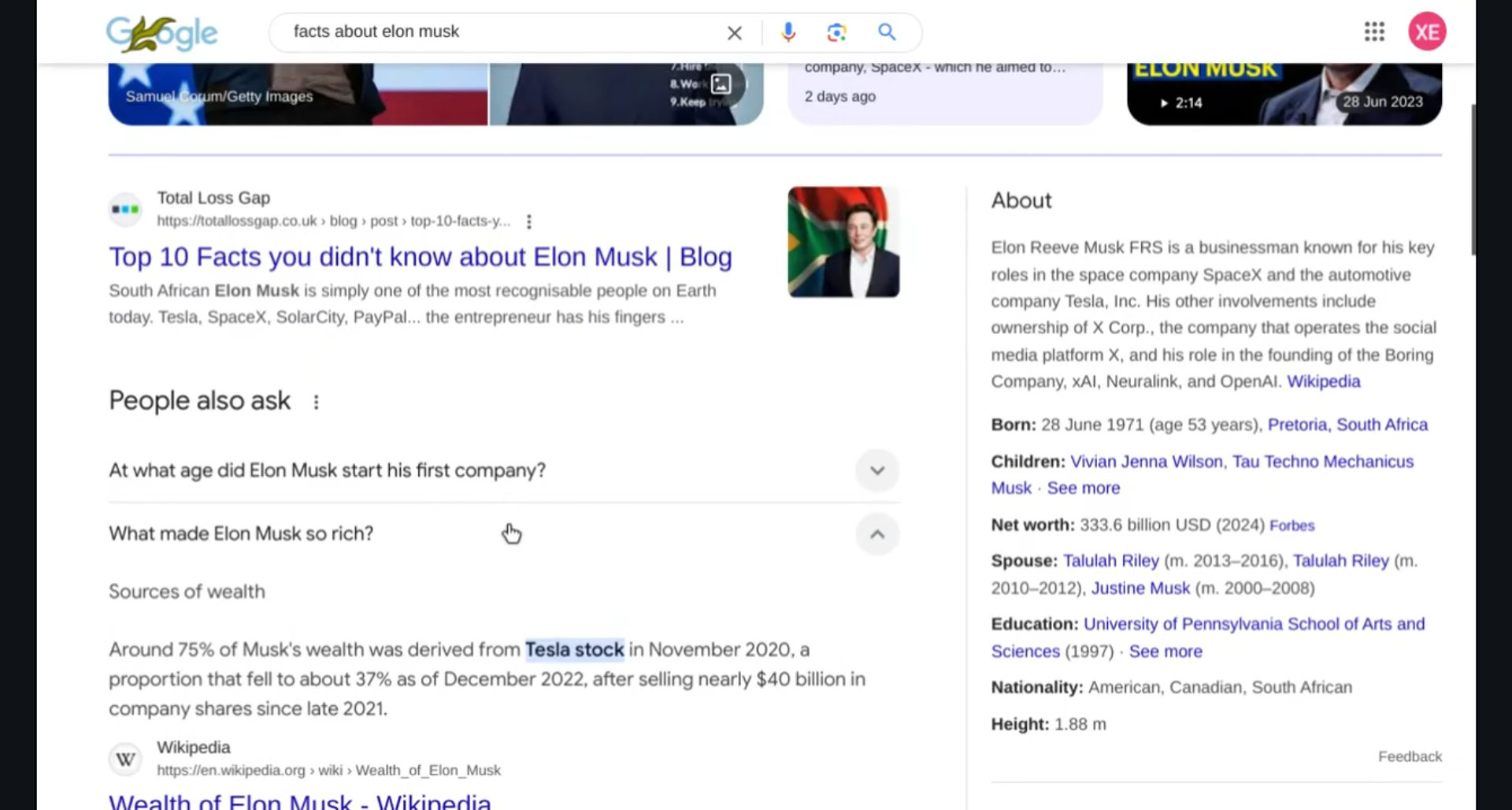Clear the search box with X icon
This screenshot has width=1512, height=810.
click(734, 33)
